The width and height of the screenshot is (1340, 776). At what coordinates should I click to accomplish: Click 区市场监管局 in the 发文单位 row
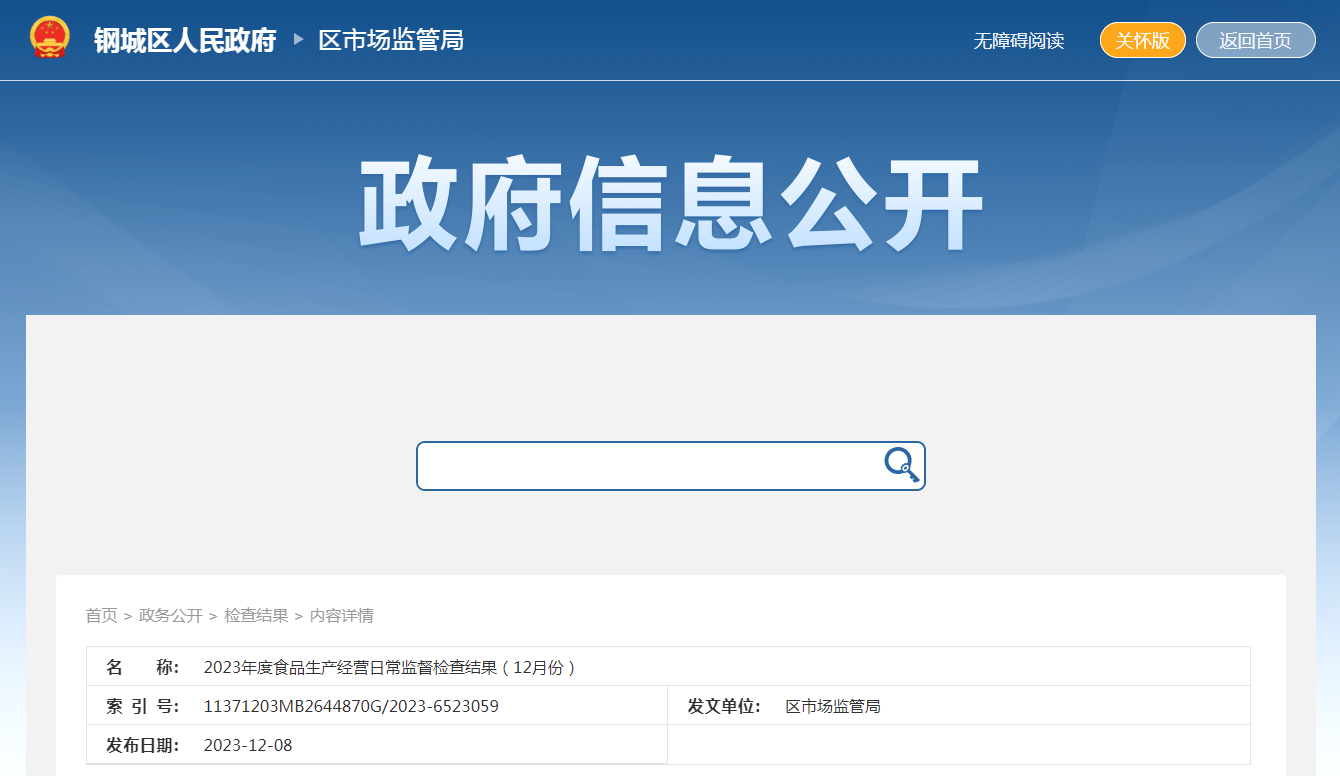833,706
